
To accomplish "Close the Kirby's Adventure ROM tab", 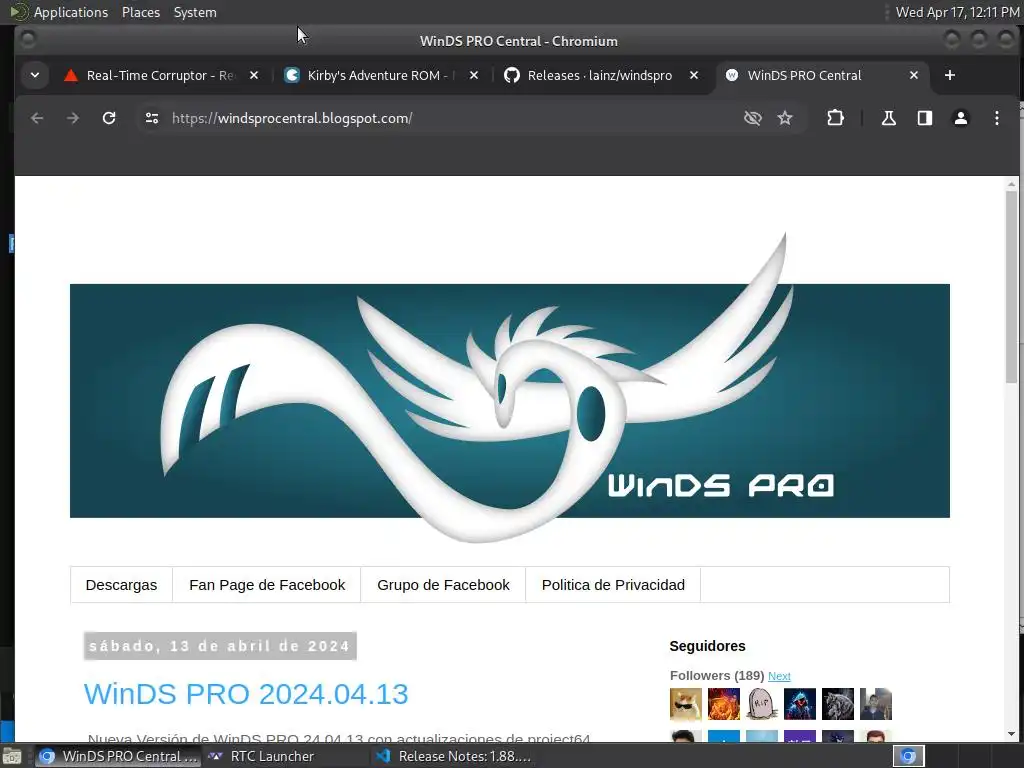I will pos(474,75).
